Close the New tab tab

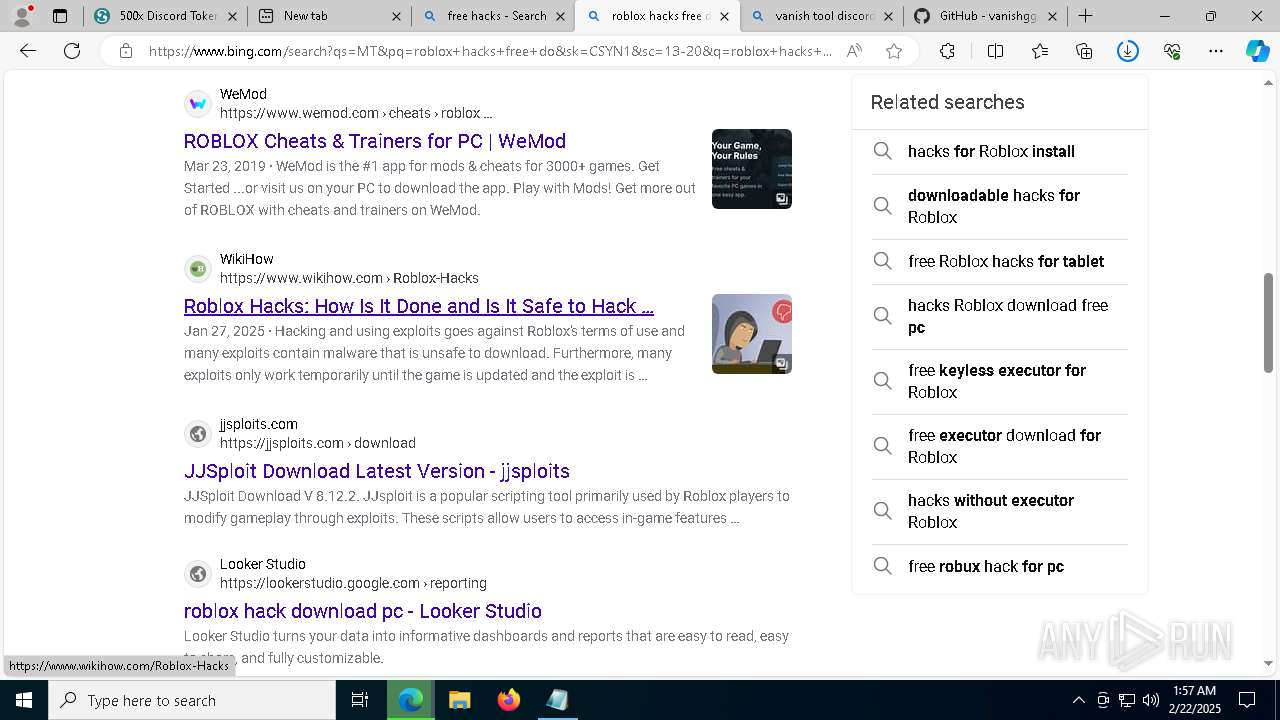coord(396,16)
